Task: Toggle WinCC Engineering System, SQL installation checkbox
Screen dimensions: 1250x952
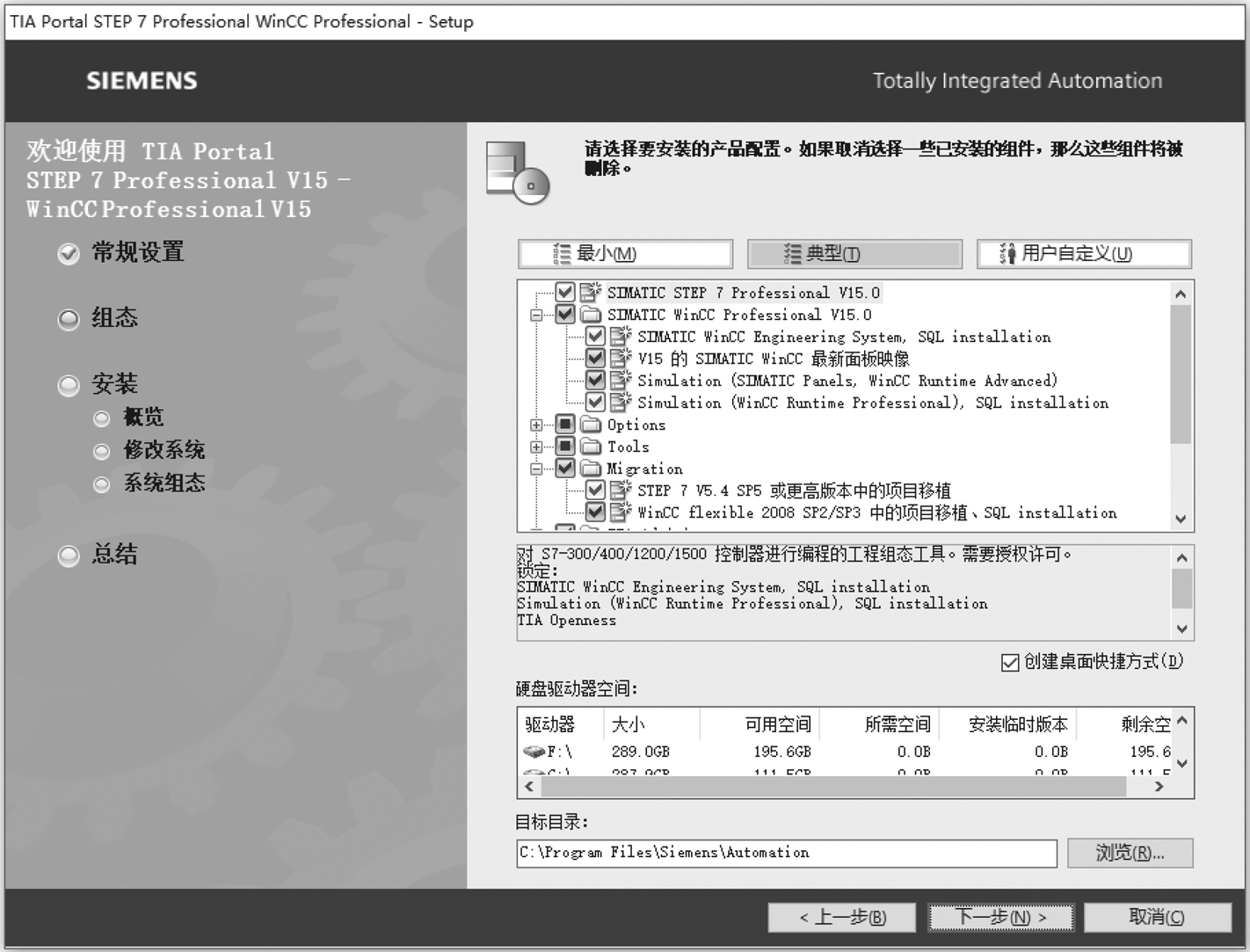Action: point(595,336)
